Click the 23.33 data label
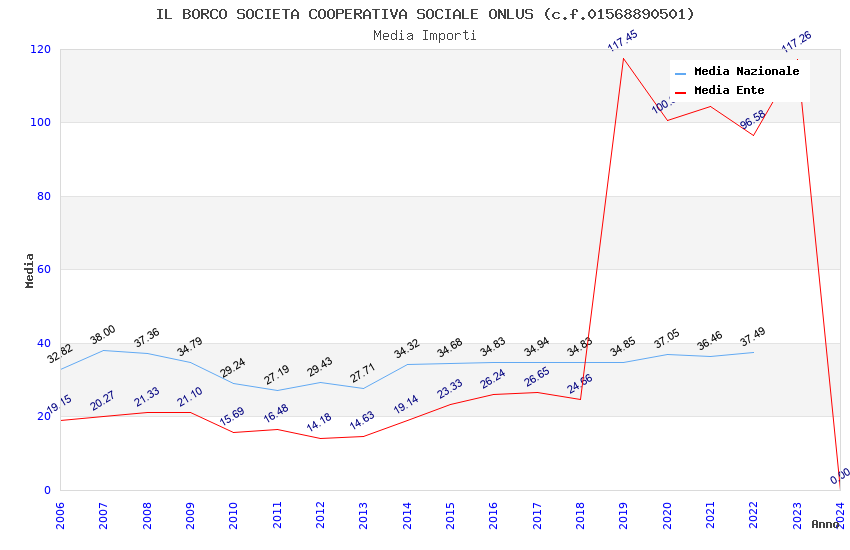 pos(450,389)
